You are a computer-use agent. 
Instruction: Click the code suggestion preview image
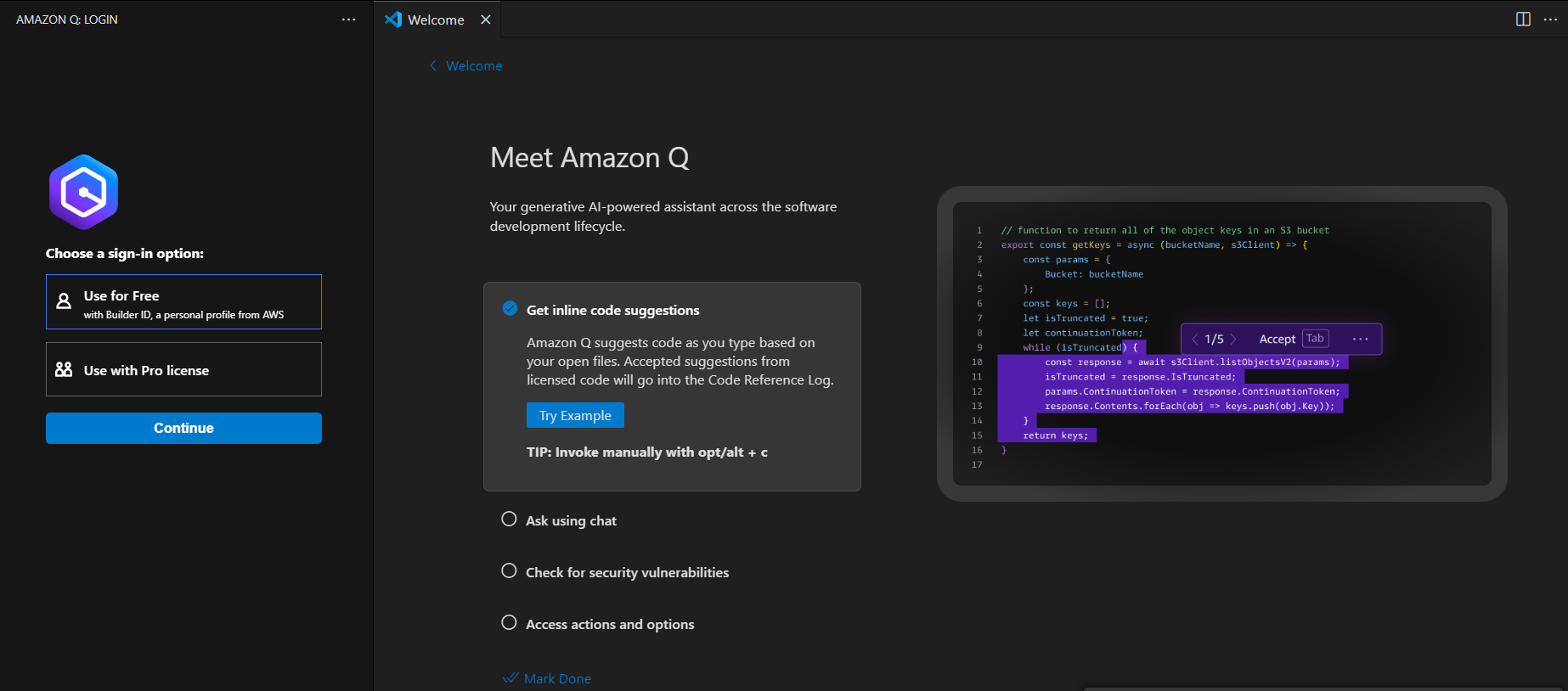[x=1221, y=344]
